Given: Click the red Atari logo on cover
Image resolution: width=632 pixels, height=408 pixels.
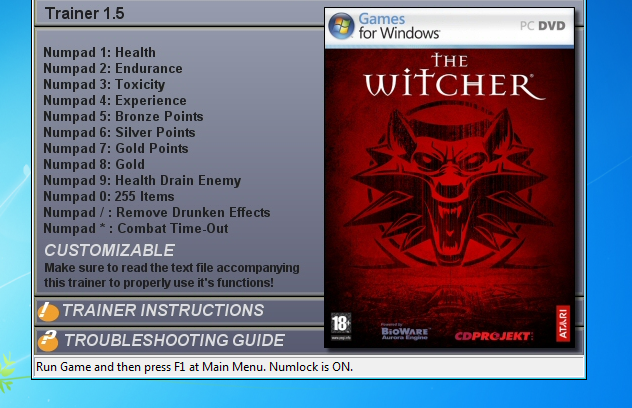Looking at the screenshot, I should [563, 323].
